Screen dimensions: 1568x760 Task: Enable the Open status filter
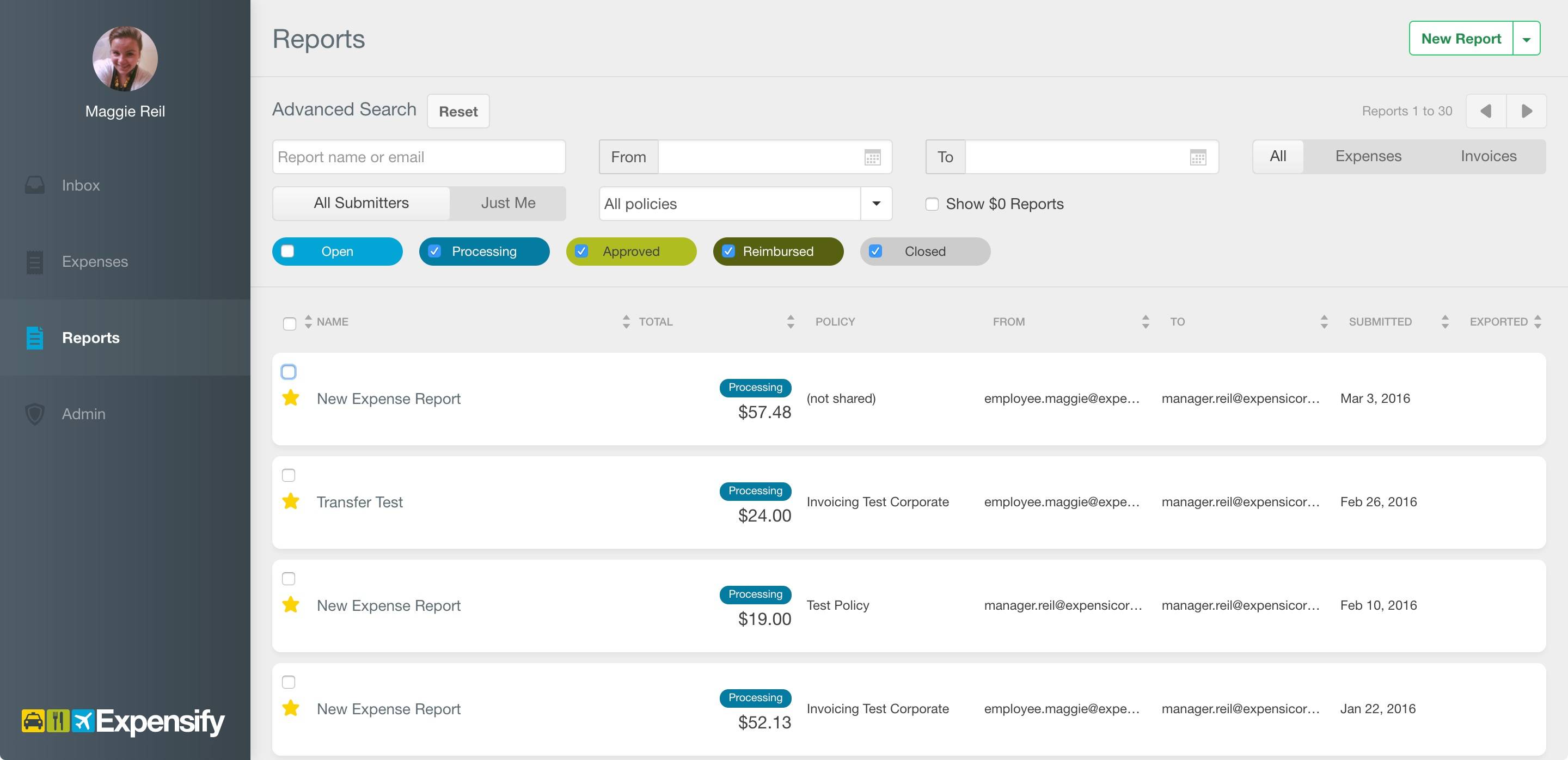[x=288, y=252]
